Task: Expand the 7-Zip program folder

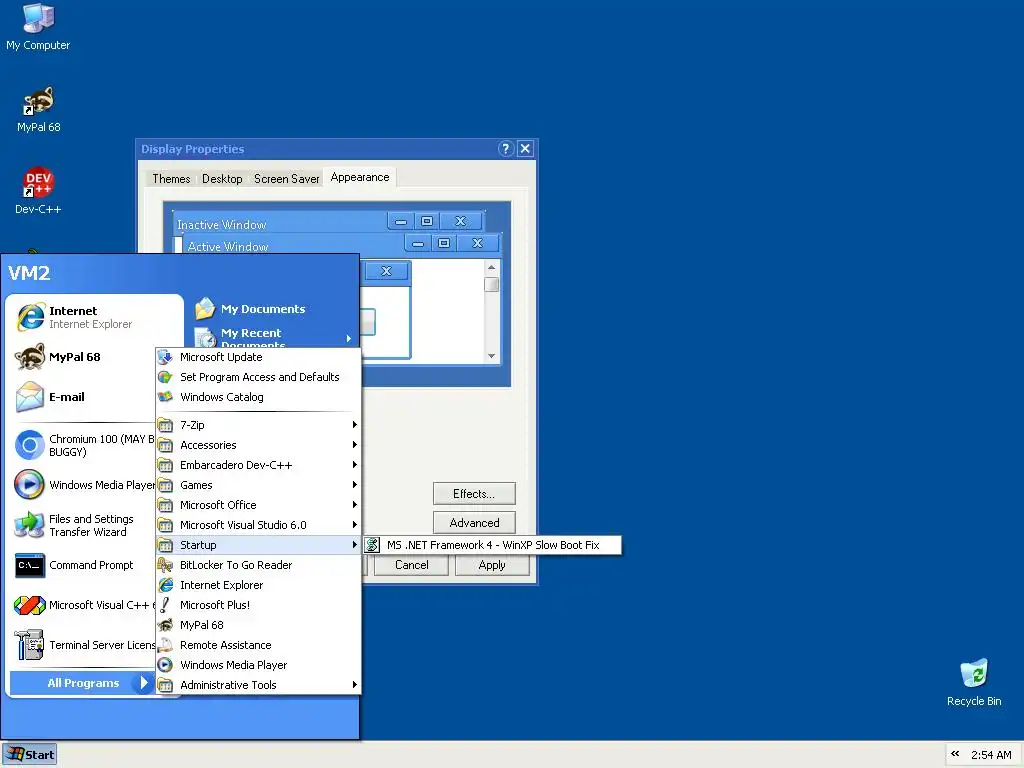Action: (x=259, y=425)
